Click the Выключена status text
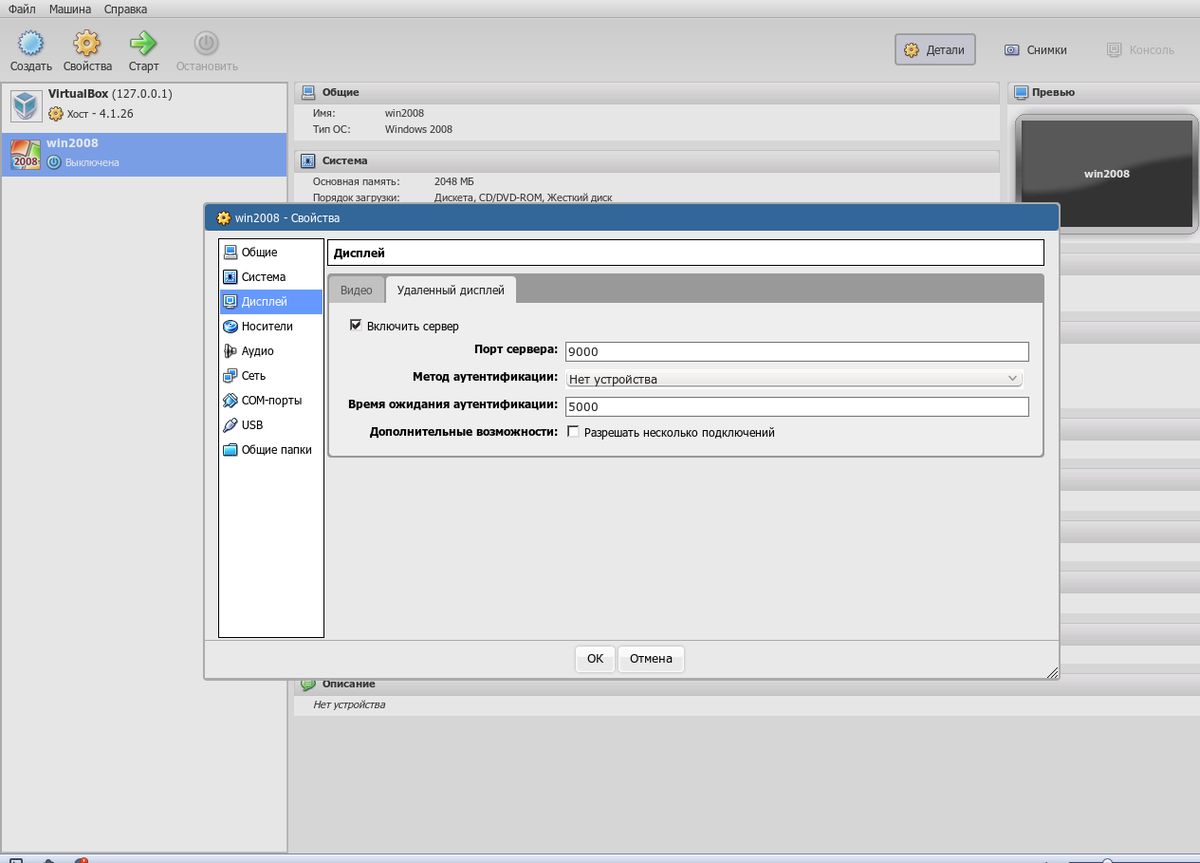1200x863 pixels. 92,162
